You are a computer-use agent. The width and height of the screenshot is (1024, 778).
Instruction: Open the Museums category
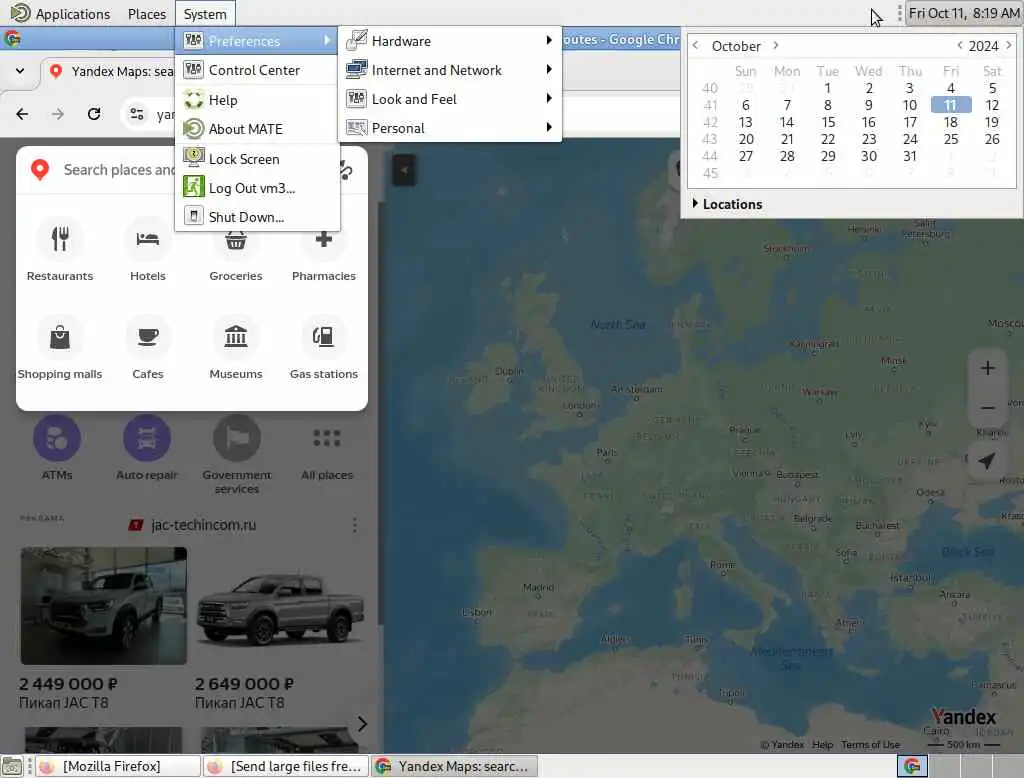coord(236,348)
